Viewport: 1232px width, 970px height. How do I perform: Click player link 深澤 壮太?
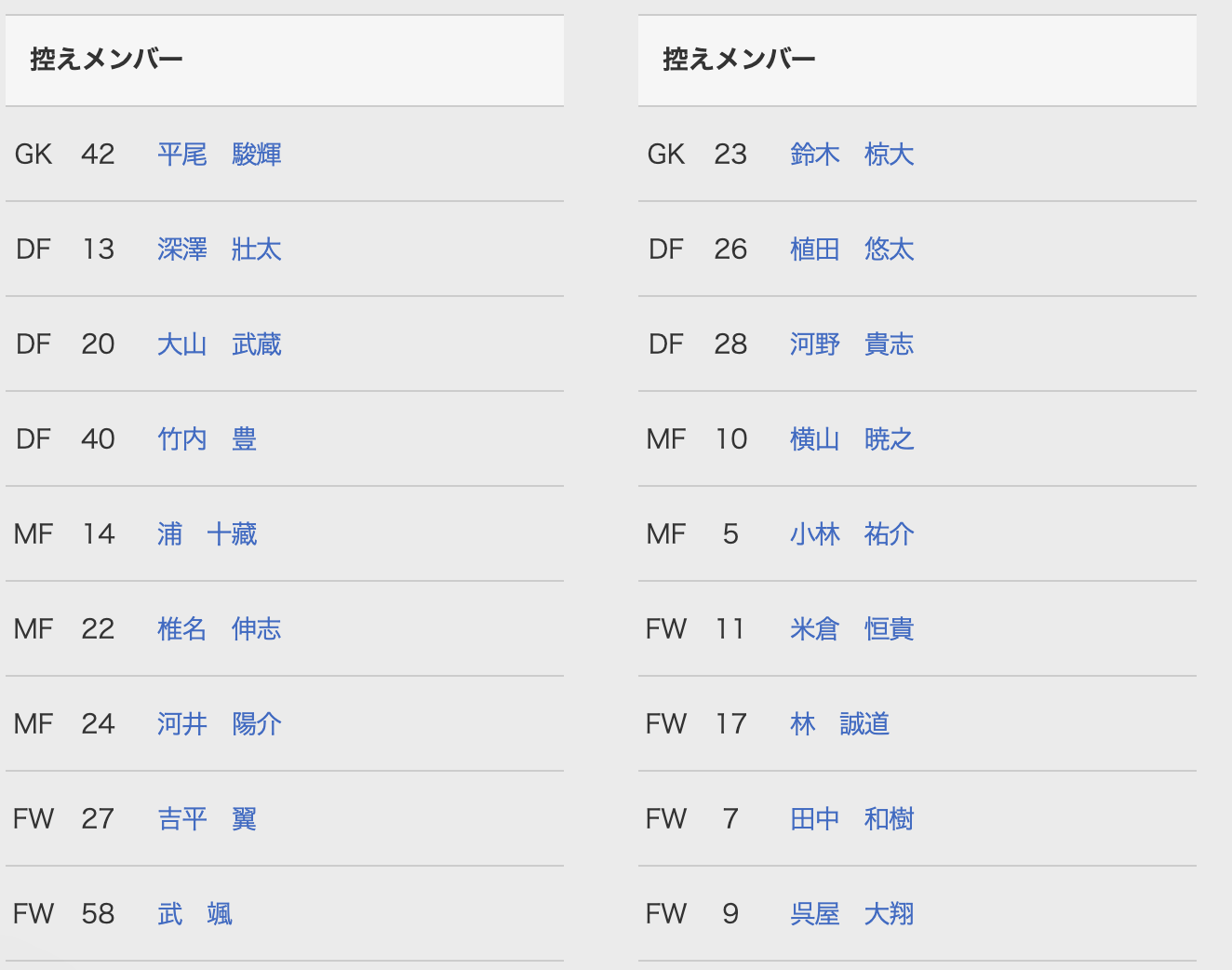(219, 249)
